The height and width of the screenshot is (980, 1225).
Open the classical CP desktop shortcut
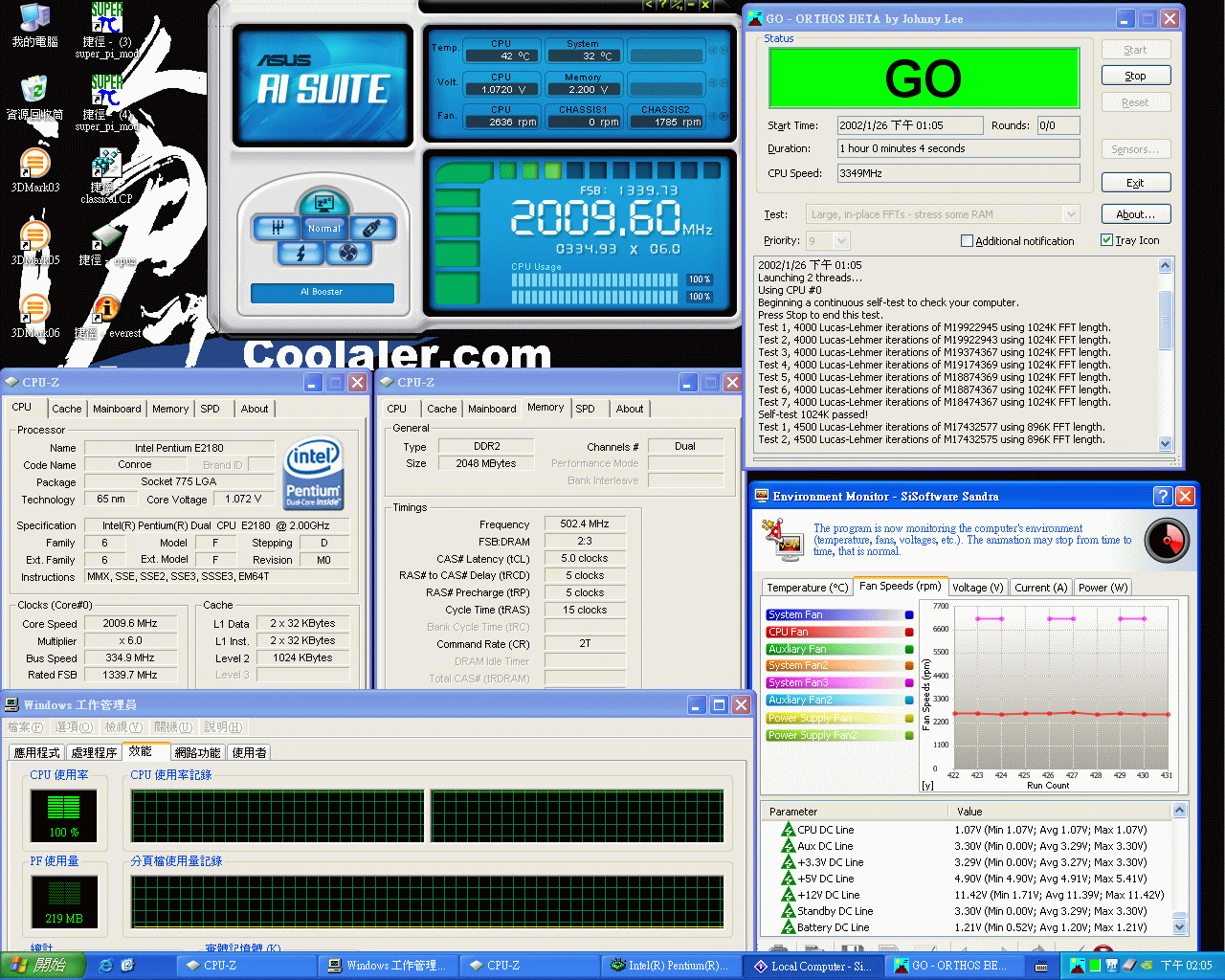pyautogui.click(x=106, y=174)
